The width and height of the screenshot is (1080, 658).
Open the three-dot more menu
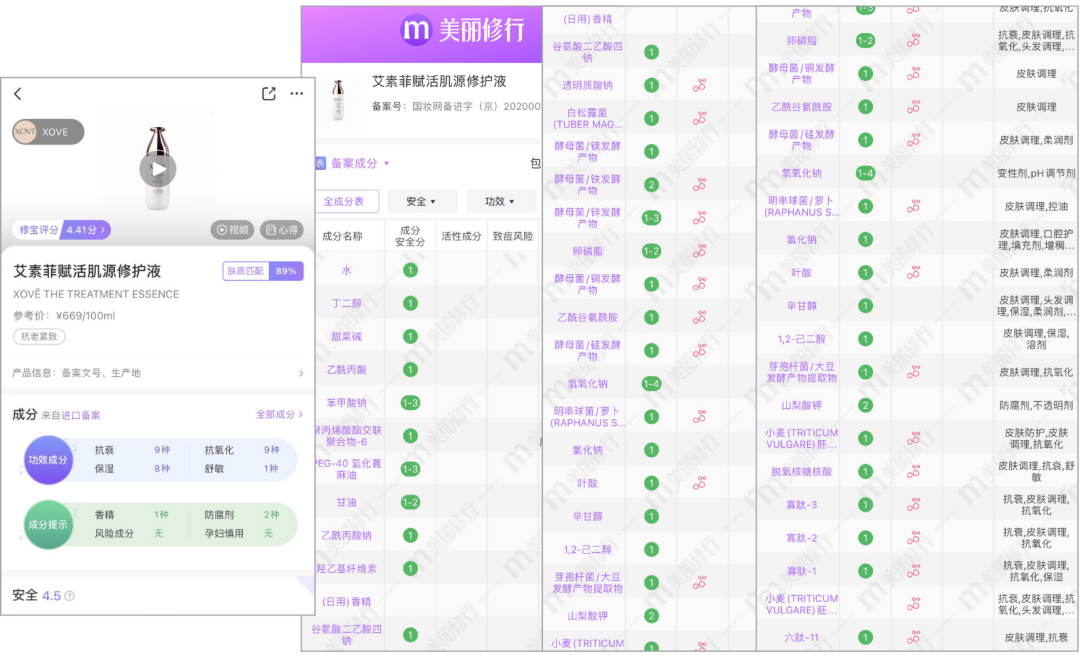(x=297, y=94)
